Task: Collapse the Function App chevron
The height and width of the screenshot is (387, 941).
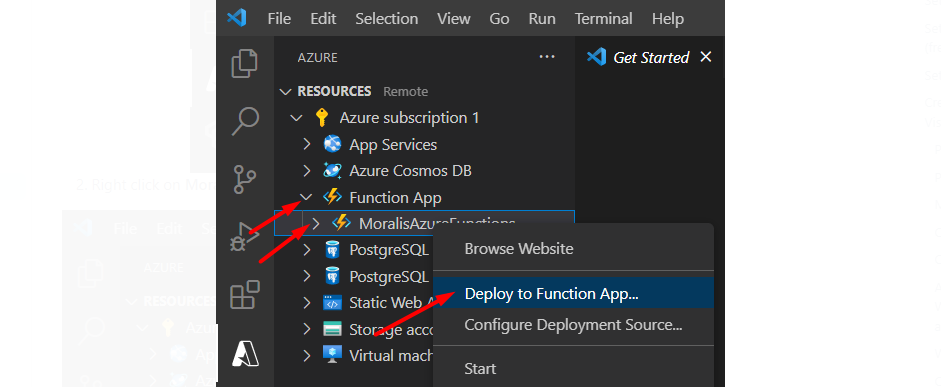Action: coord(307,197)
